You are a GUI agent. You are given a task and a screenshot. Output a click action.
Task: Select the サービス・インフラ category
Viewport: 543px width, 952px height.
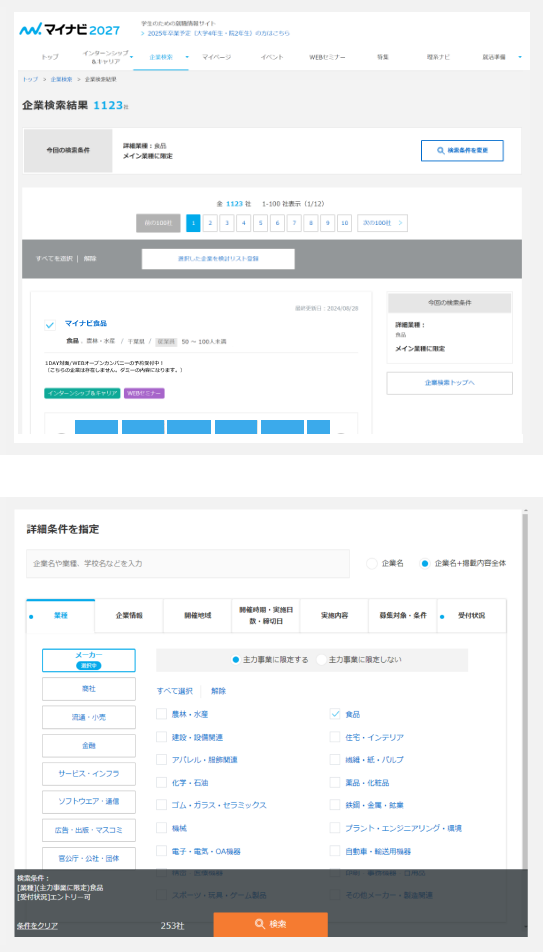(x=89, y=774)
